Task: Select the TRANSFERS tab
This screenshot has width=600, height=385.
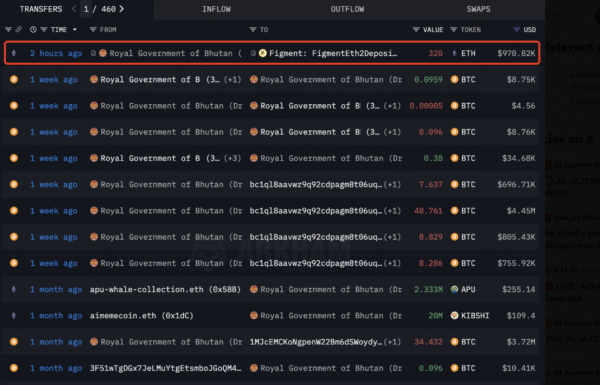Action: [x=41, y=9]
